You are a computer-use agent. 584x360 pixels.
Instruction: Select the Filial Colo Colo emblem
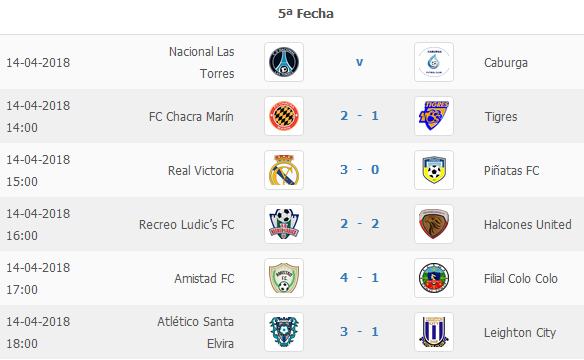coord(434,278)
